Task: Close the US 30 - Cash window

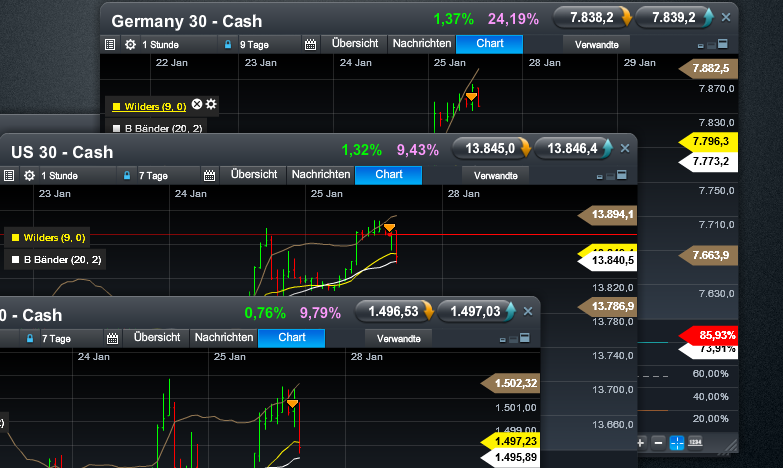Action: pos(625,148)
